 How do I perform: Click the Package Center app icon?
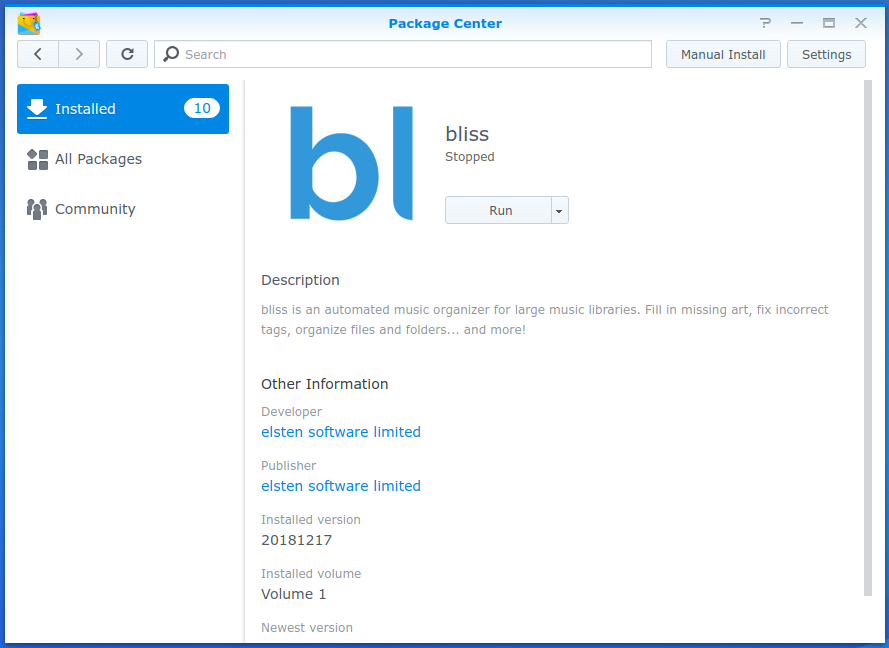[29, 24]
